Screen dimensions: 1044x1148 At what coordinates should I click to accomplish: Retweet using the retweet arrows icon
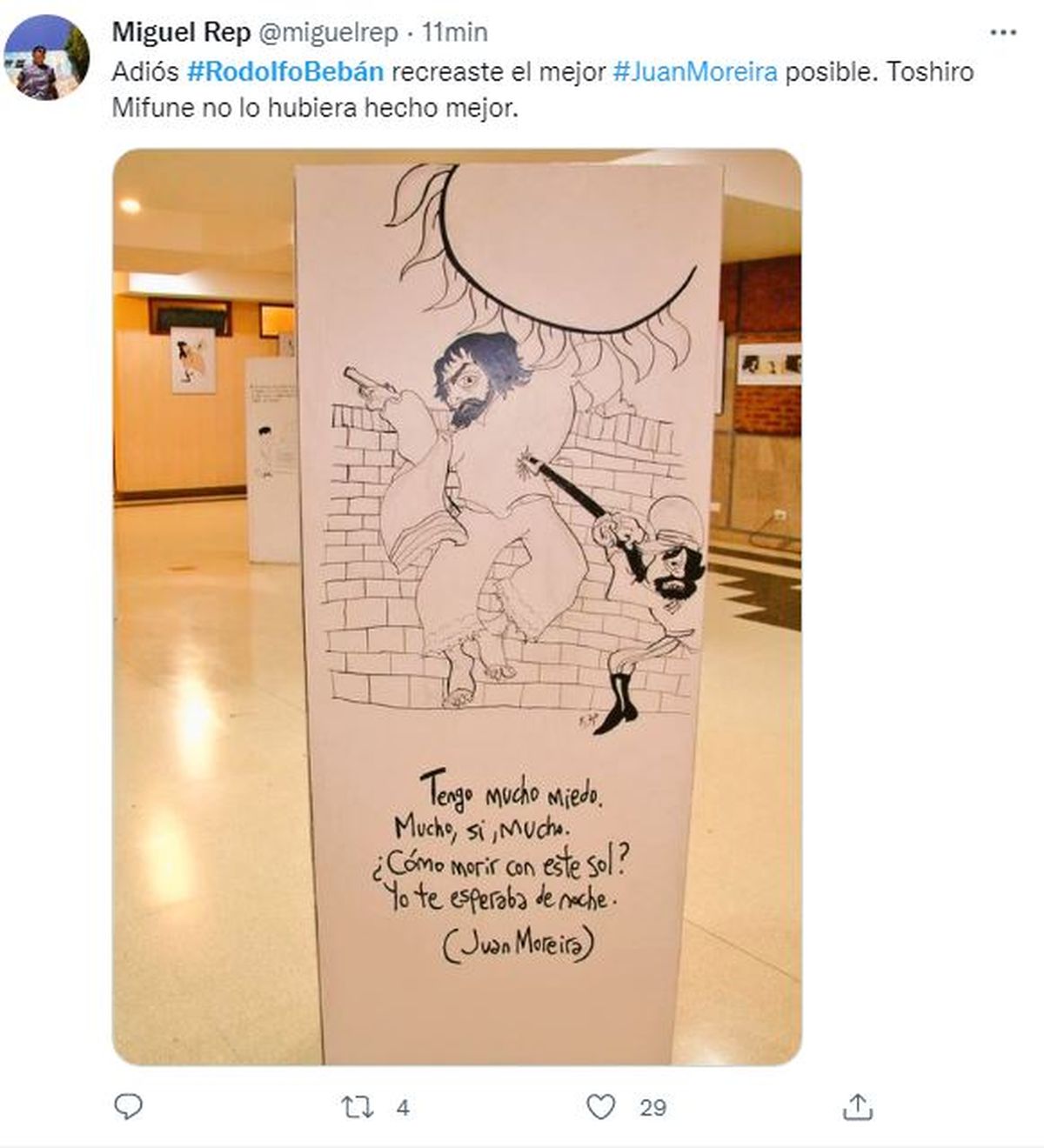tap(358, 1107)
